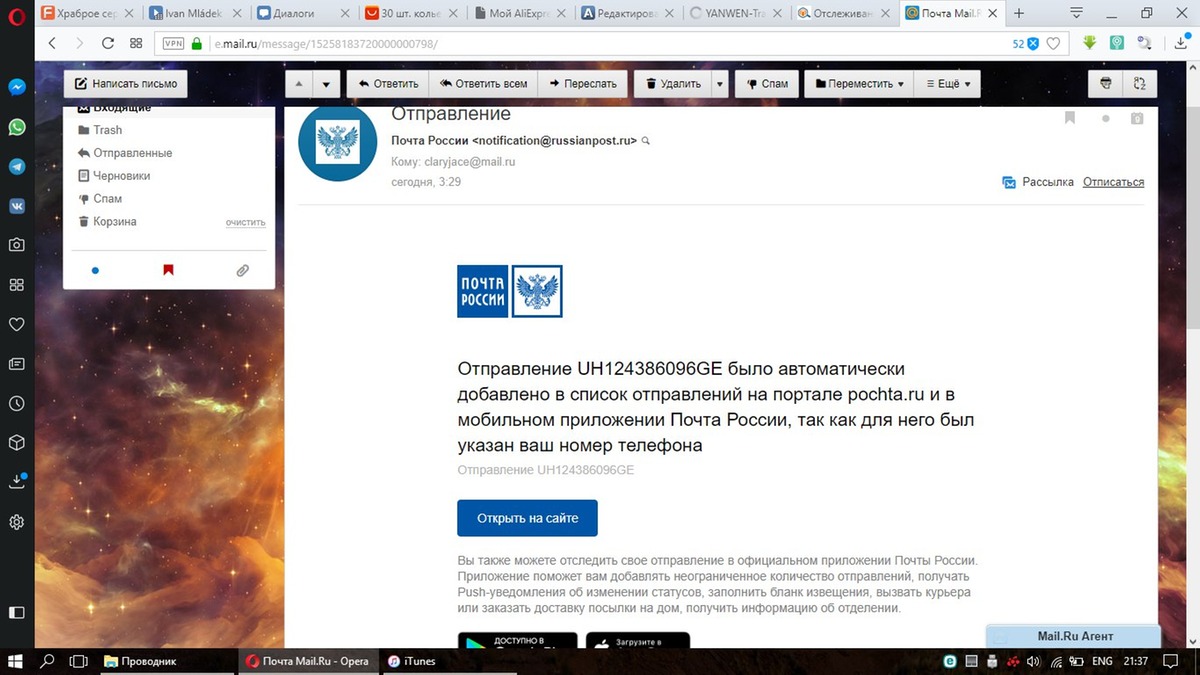Image resolution: width=1200 pixels, height=675 pixels.
Task: Go back to the previous page
Action: (x=53, y=44)
